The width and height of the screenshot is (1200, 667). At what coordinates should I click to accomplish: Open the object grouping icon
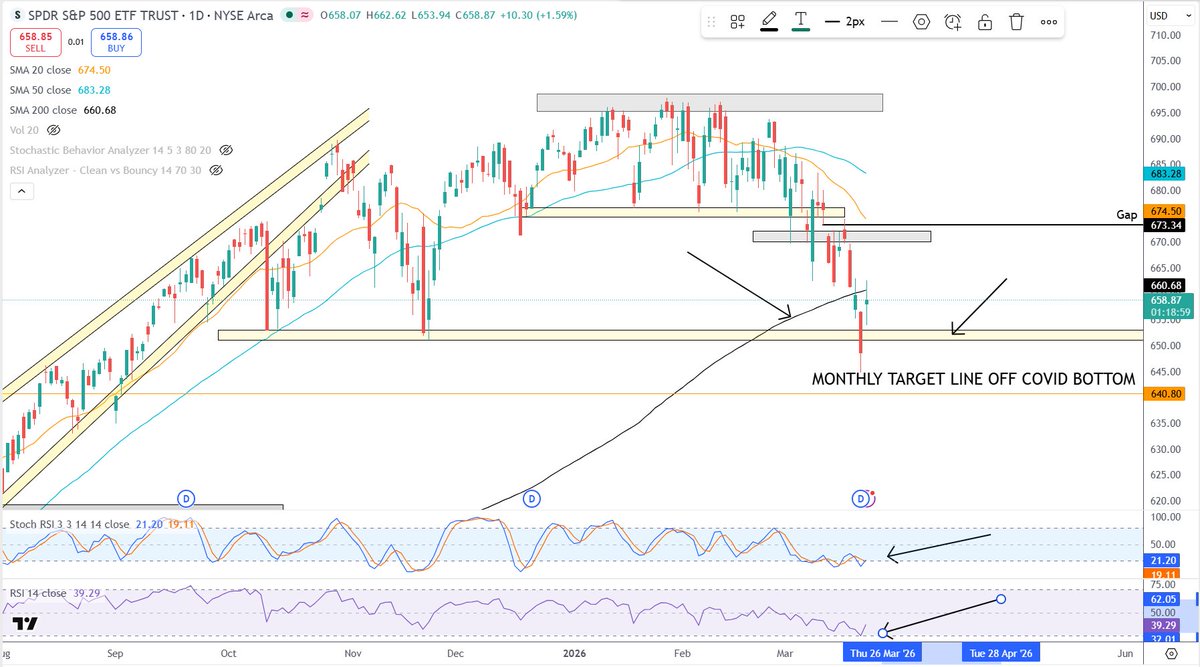click(x=737, y=21)
